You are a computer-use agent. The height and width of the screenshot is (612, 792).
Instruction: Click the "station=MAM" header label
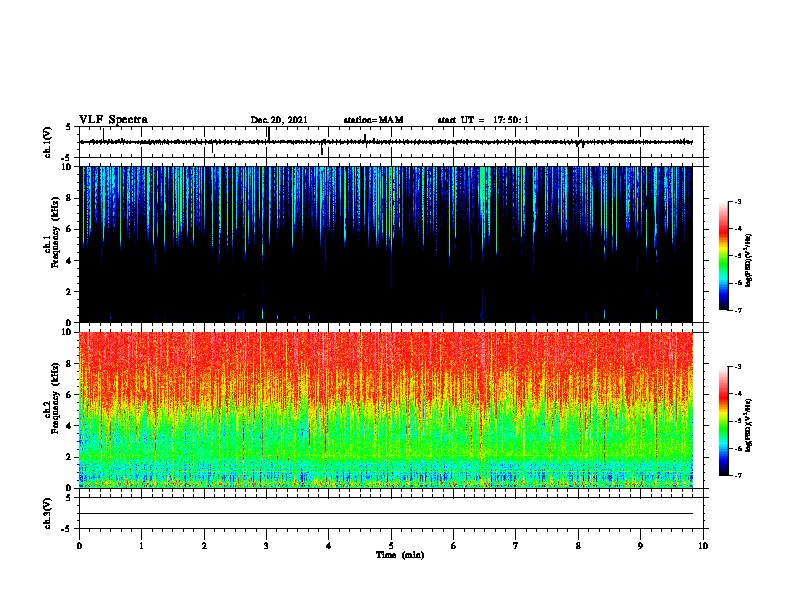(x=373, y=120)
